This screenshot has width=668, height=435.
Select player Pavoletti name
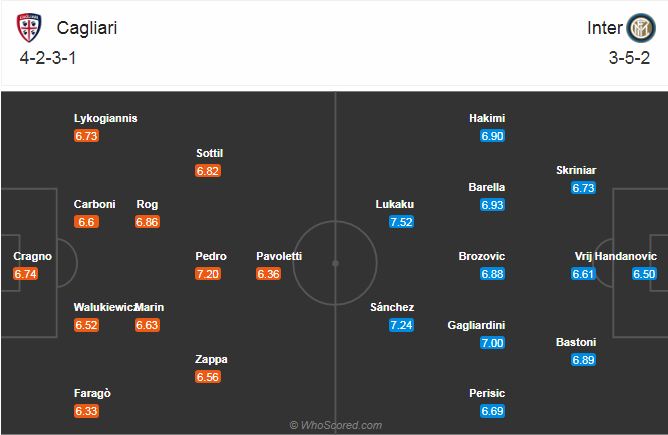[279, 256]
